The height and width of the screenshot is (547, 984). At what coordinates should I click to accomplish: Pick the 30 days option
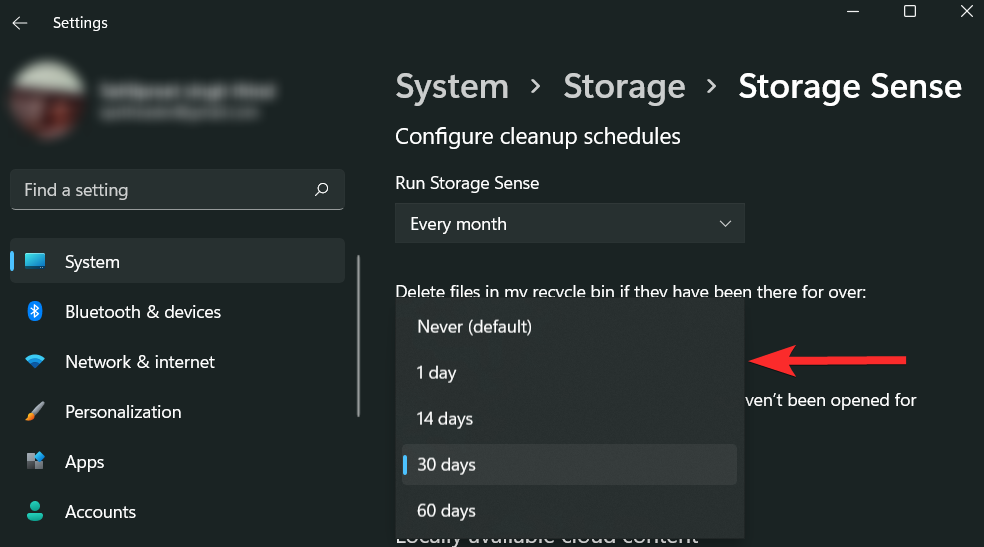pyautogui.click(x=446, y=465)
